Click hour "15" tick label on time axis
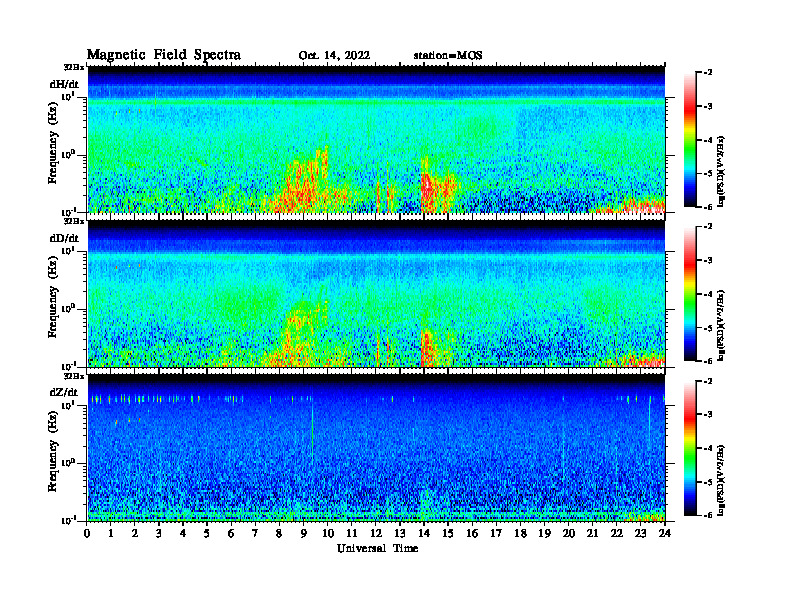The width and height of the screenshot is (792, 612). (448, 533)
